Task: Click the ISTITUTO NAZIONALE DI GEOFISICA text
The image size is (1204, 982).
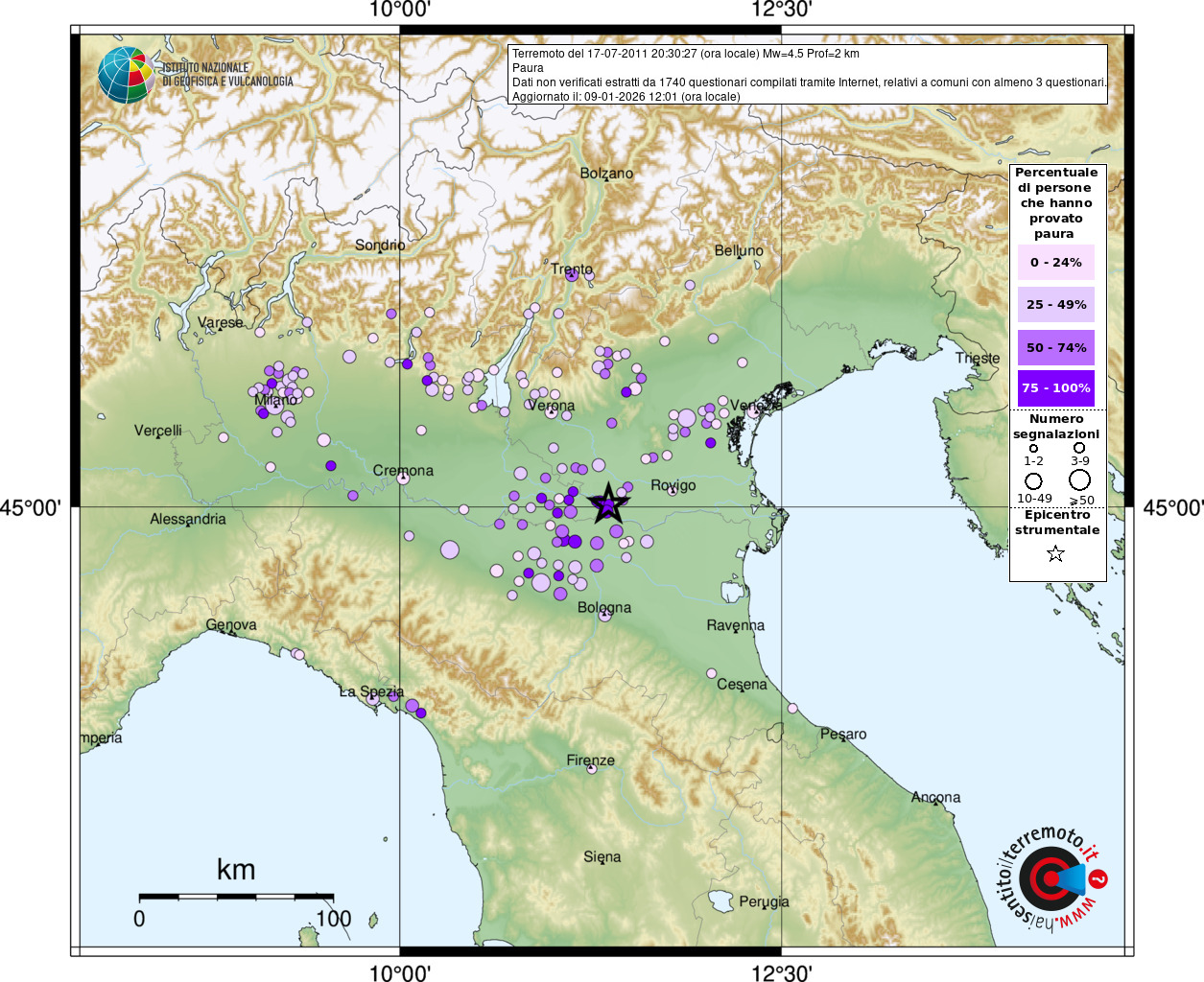Action: [227, 75]
